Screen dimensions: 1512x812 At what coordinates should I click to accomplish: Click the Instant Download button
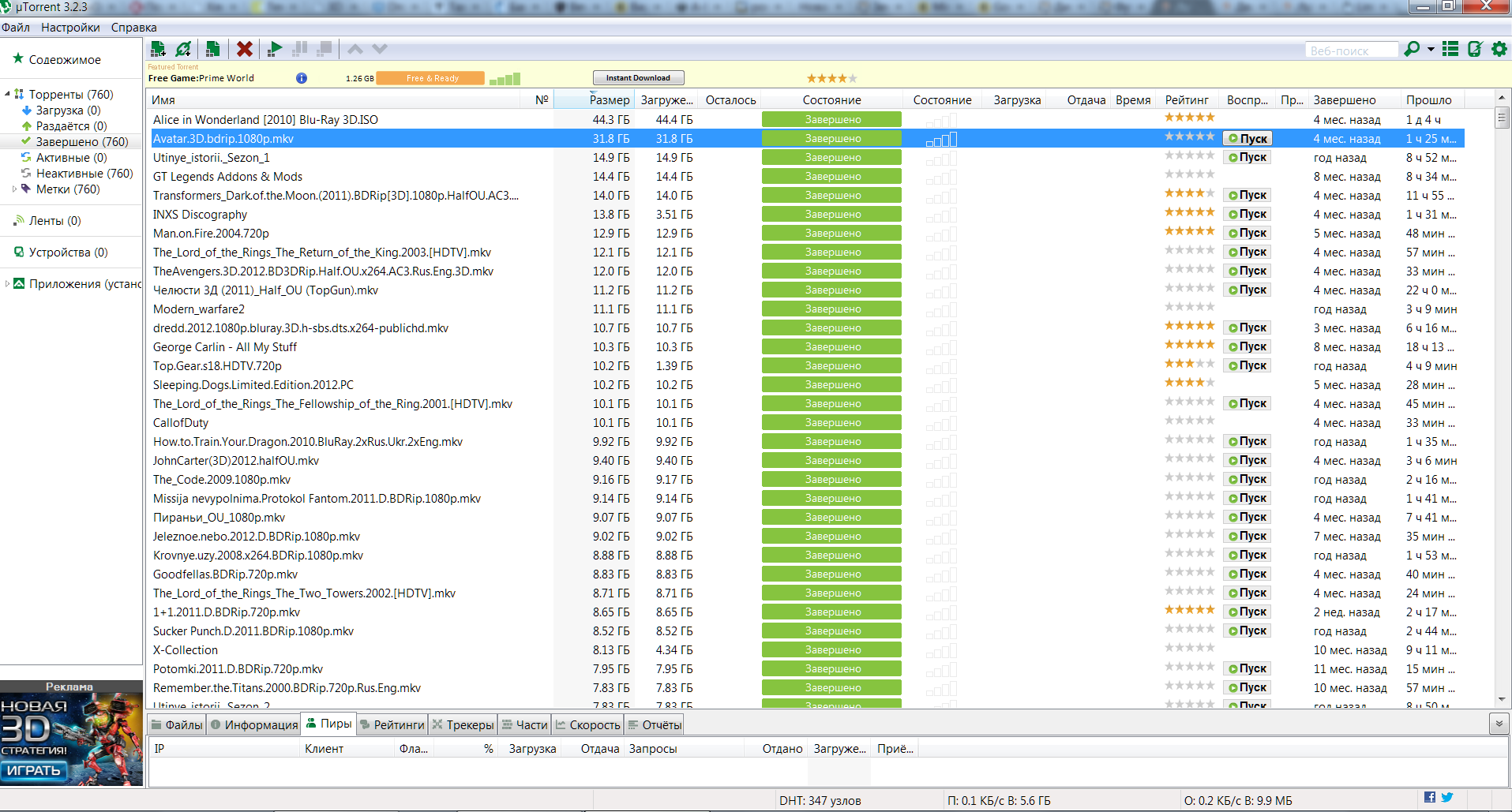click(x=638, y=77)
